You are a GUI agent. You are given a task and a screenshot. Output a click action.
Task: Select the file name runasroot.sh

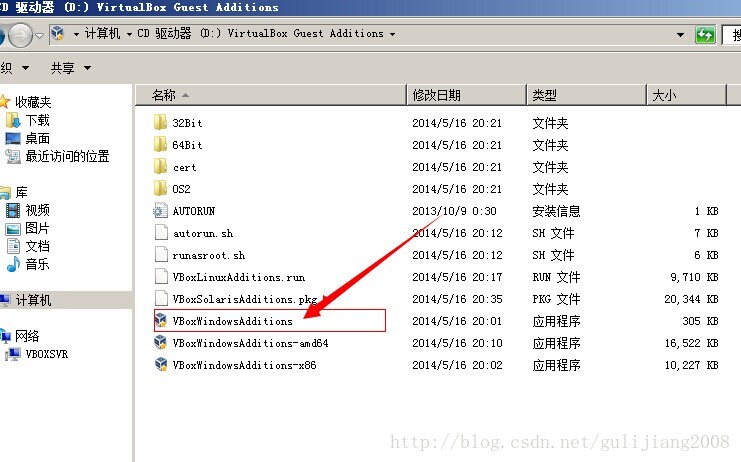pyautogui.click(x=208, y=255)
